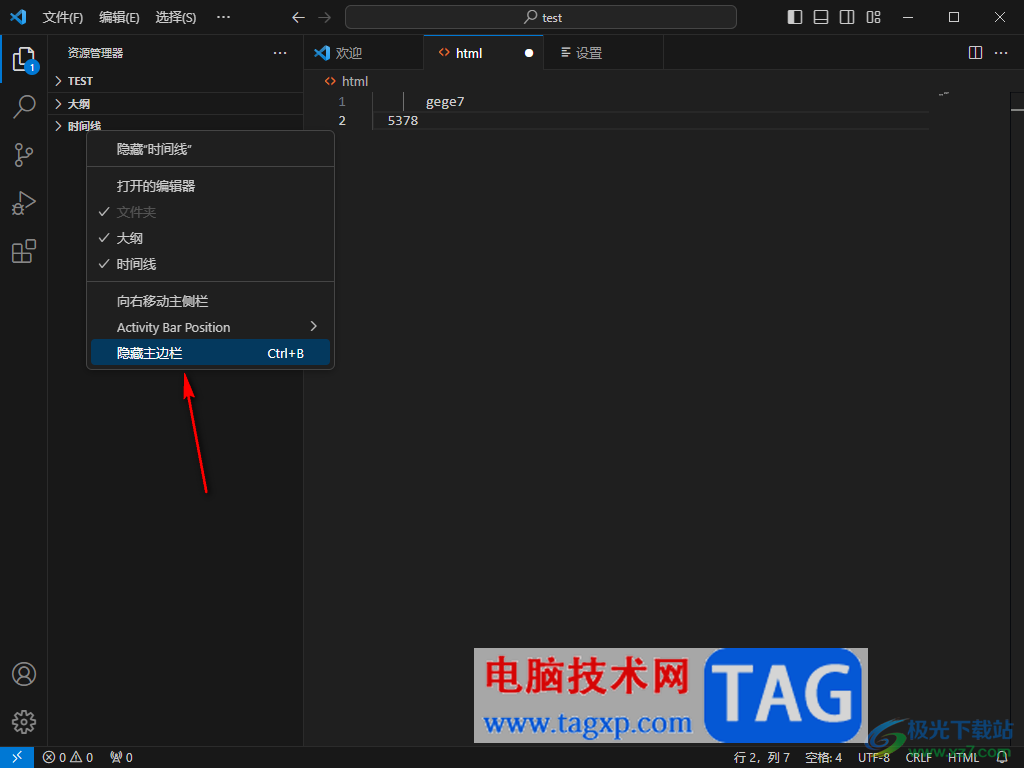Viewport: 1024px width, 768px height.
Task: Toggle 打开的编辑器 view in context menu
Action: [x=210, y=186]
